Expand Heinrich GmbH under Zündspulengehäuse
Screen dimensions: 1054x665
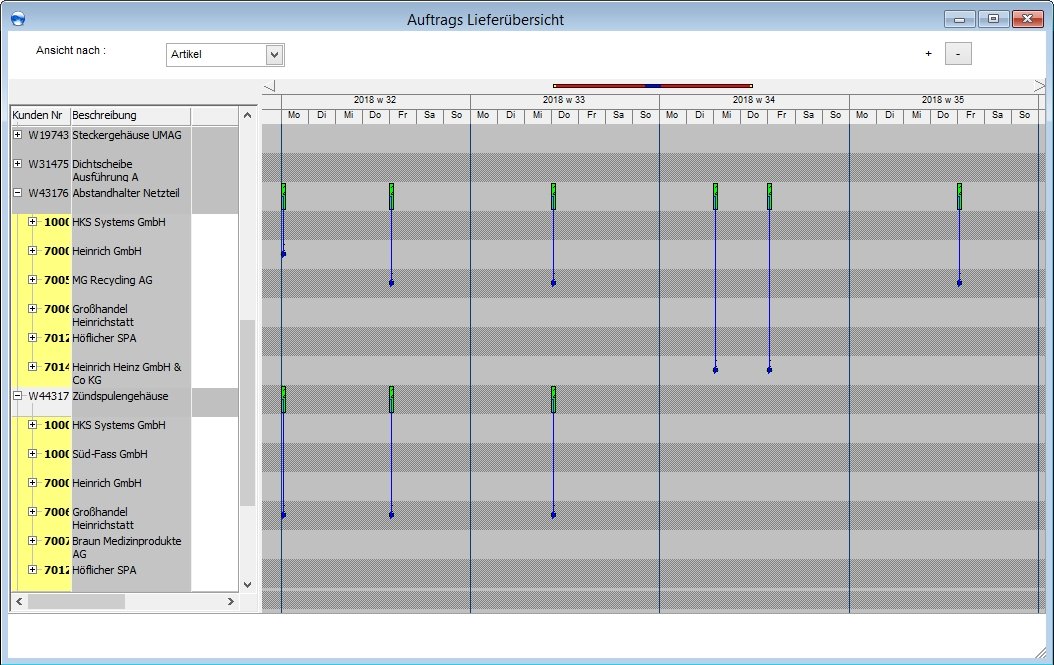[x=32, y=482]
